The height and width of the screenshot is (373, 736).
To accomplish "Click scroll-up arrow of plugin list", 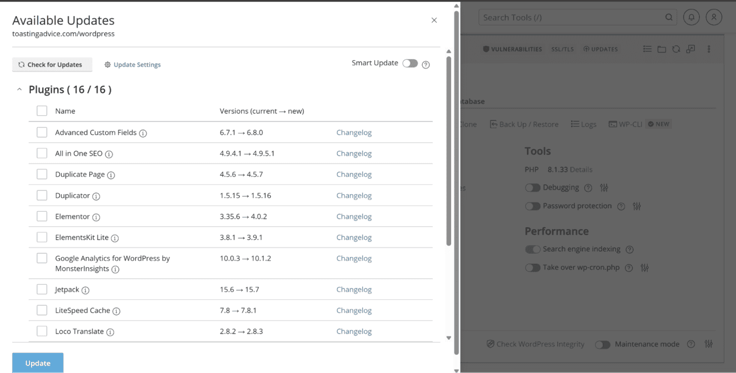I will click(449, 51).
